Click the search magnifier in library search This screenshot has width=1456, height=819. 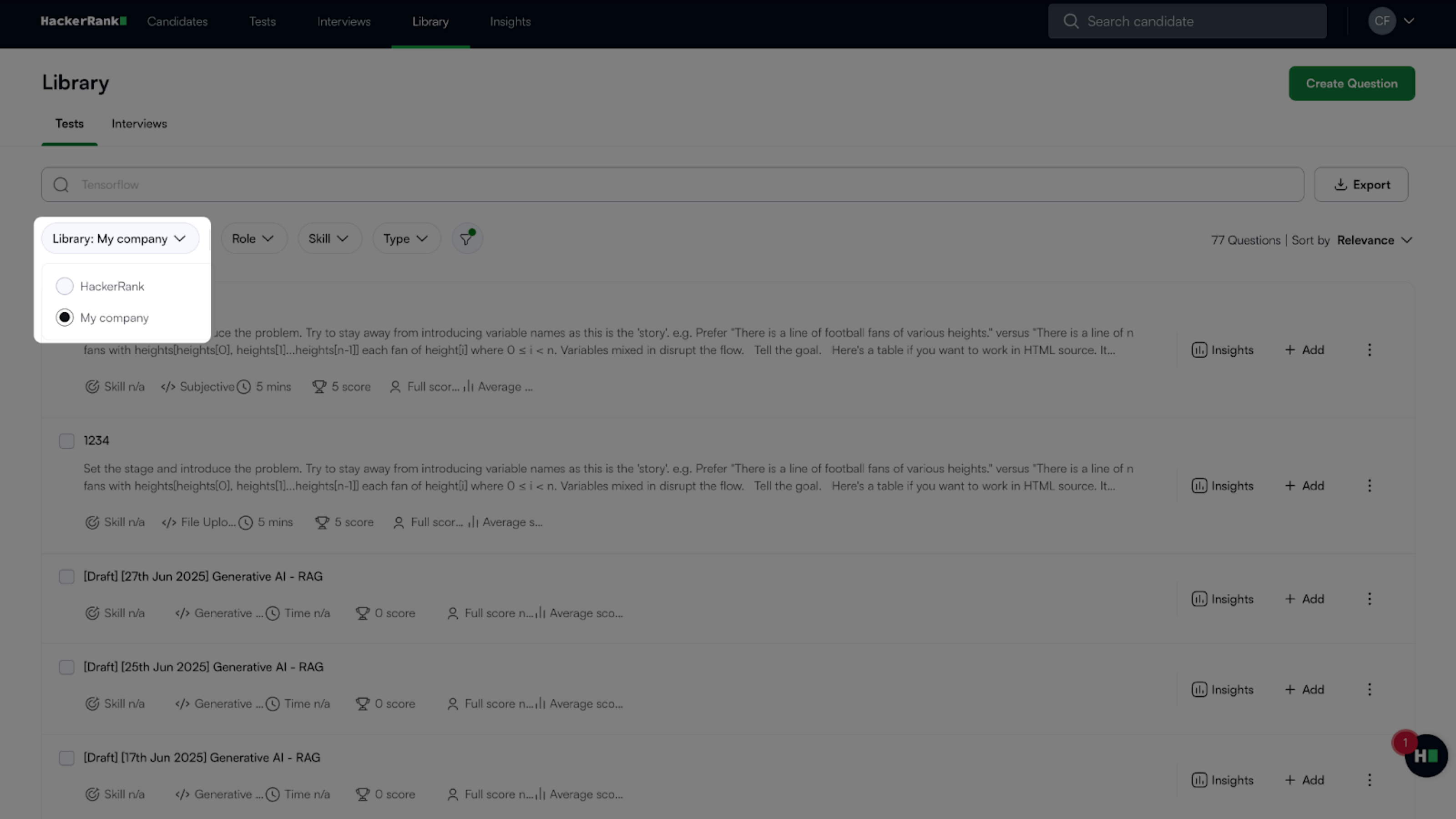pyautogui.click(x=61, y=185)
